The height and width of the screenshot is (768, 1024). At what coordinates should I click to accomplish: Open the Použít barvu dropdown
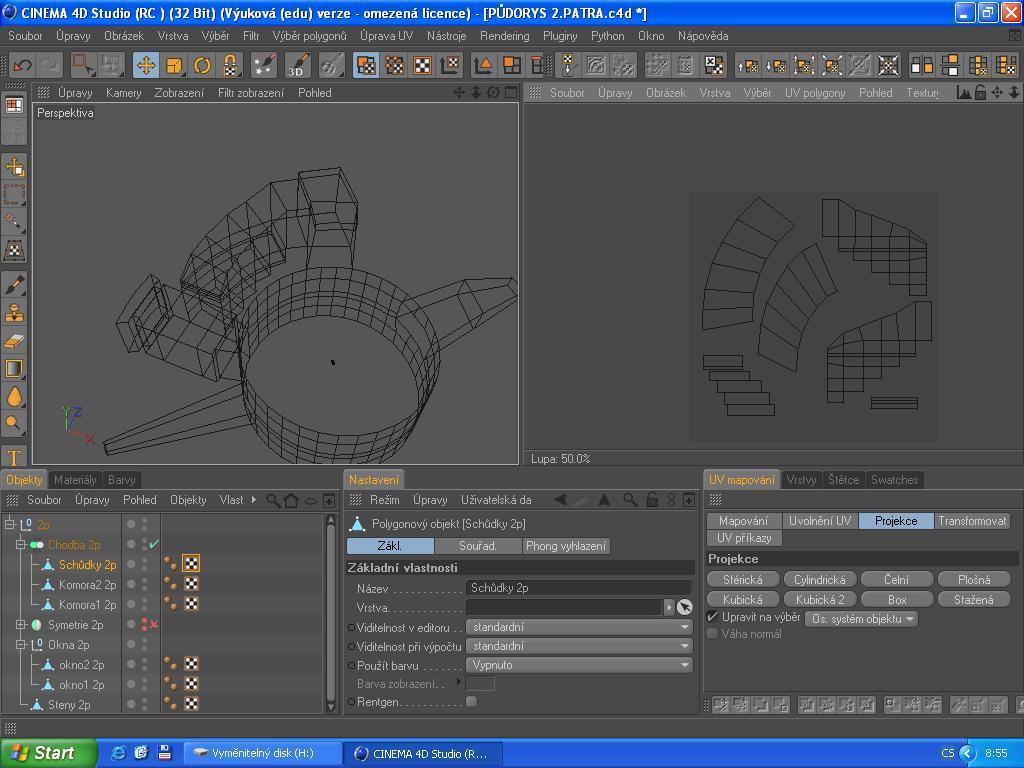579,665
